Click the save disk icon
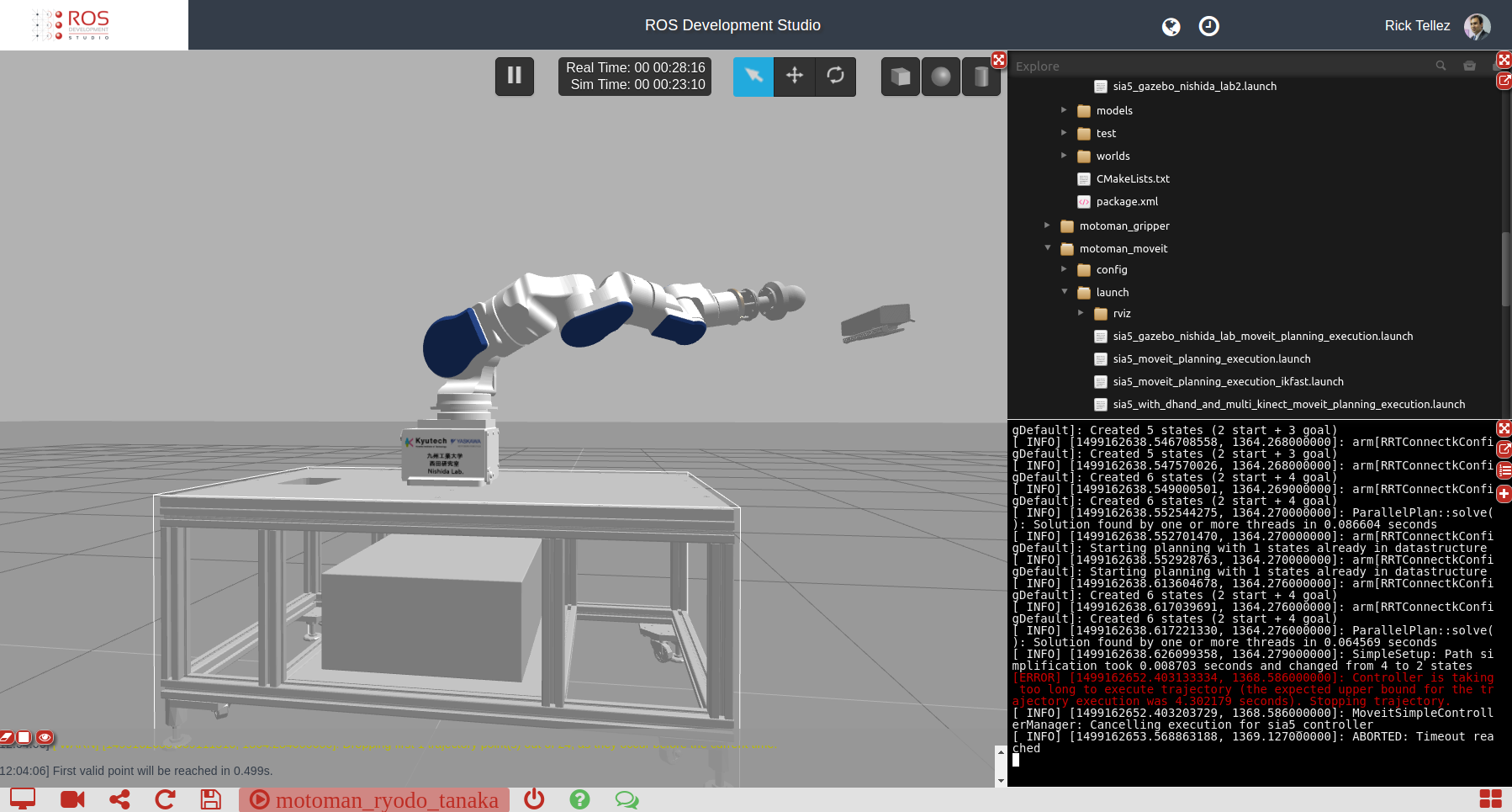The height and width of the screenshot is (812, 1512). point(210,799)
